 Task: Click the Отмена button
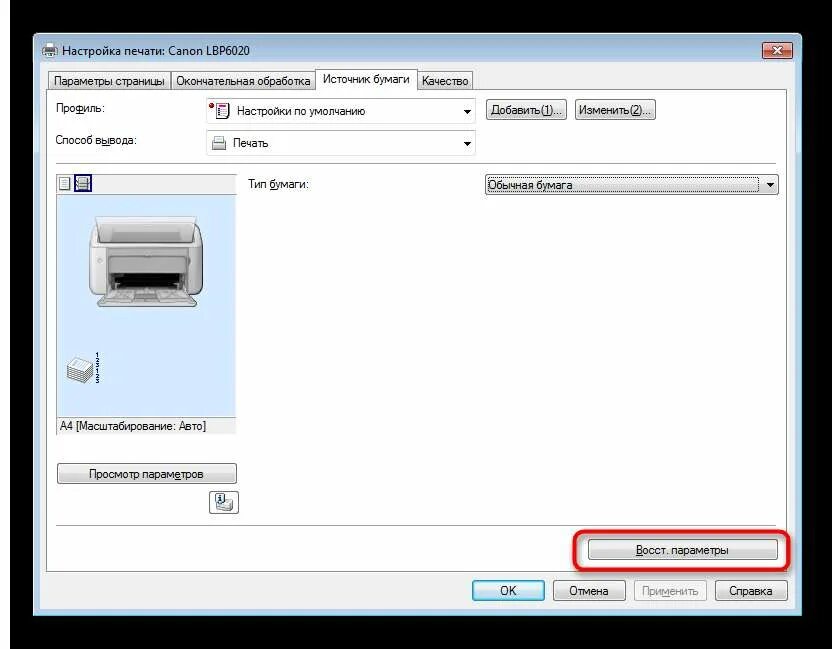[589, 590]
